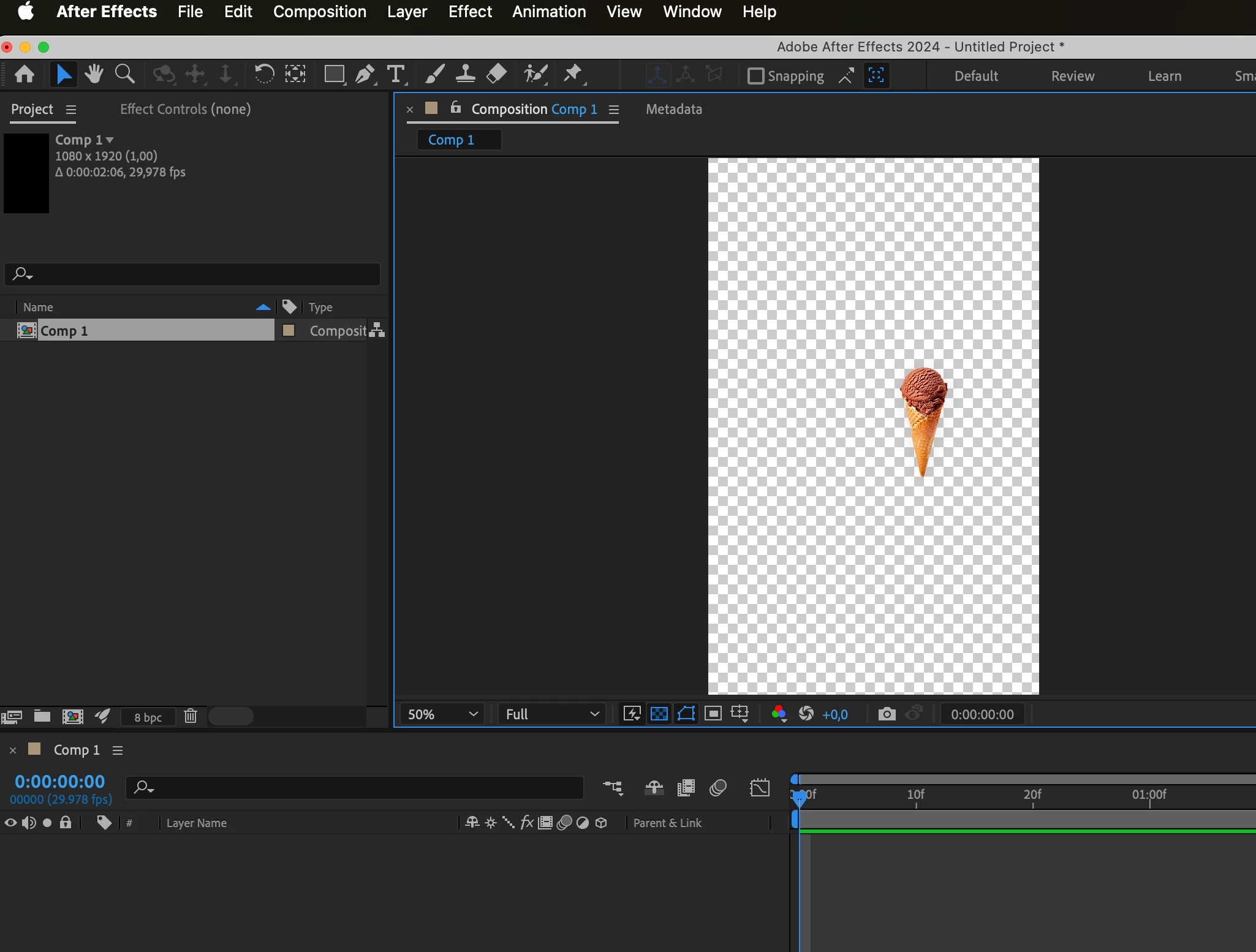Switch to the Review workspace
This screenshot has width=1256, height=952.
pos(1072,76)
